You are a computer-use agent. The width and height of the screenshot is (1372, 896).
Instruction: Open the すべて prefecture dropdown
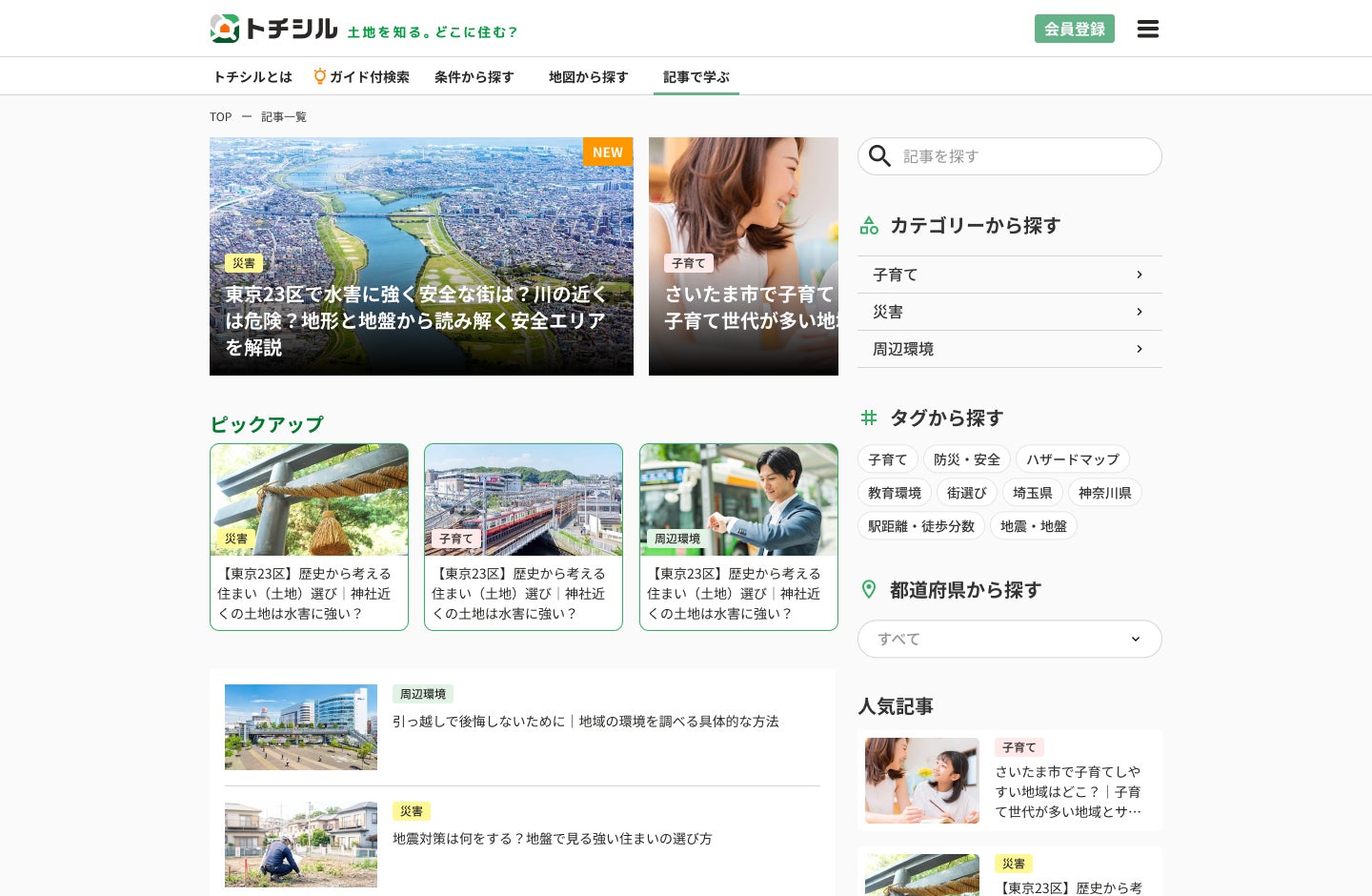pyautogui.click(x=1010, y=639)
